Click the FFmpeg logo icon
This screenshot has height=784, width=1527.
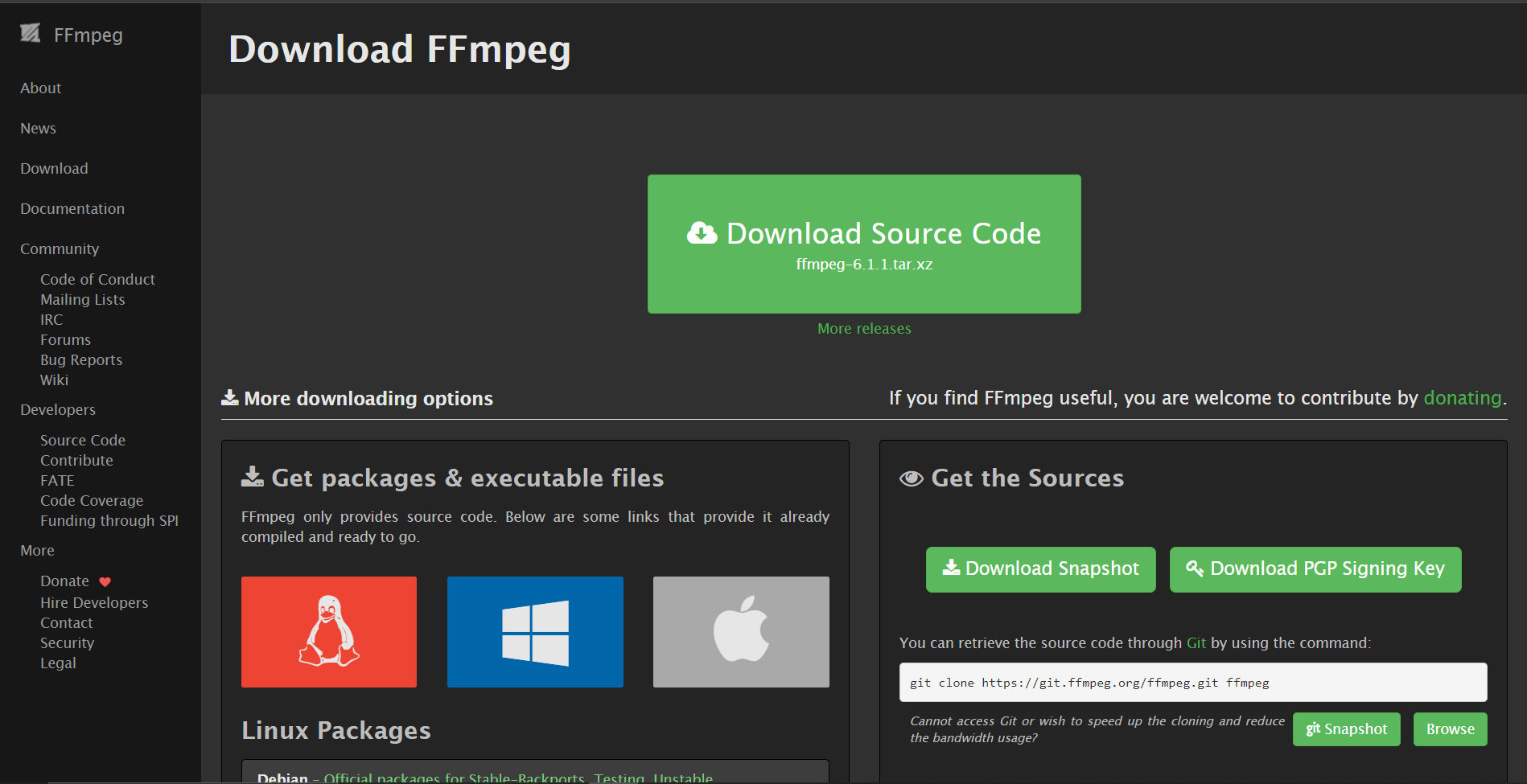click(x=30, y=34)
